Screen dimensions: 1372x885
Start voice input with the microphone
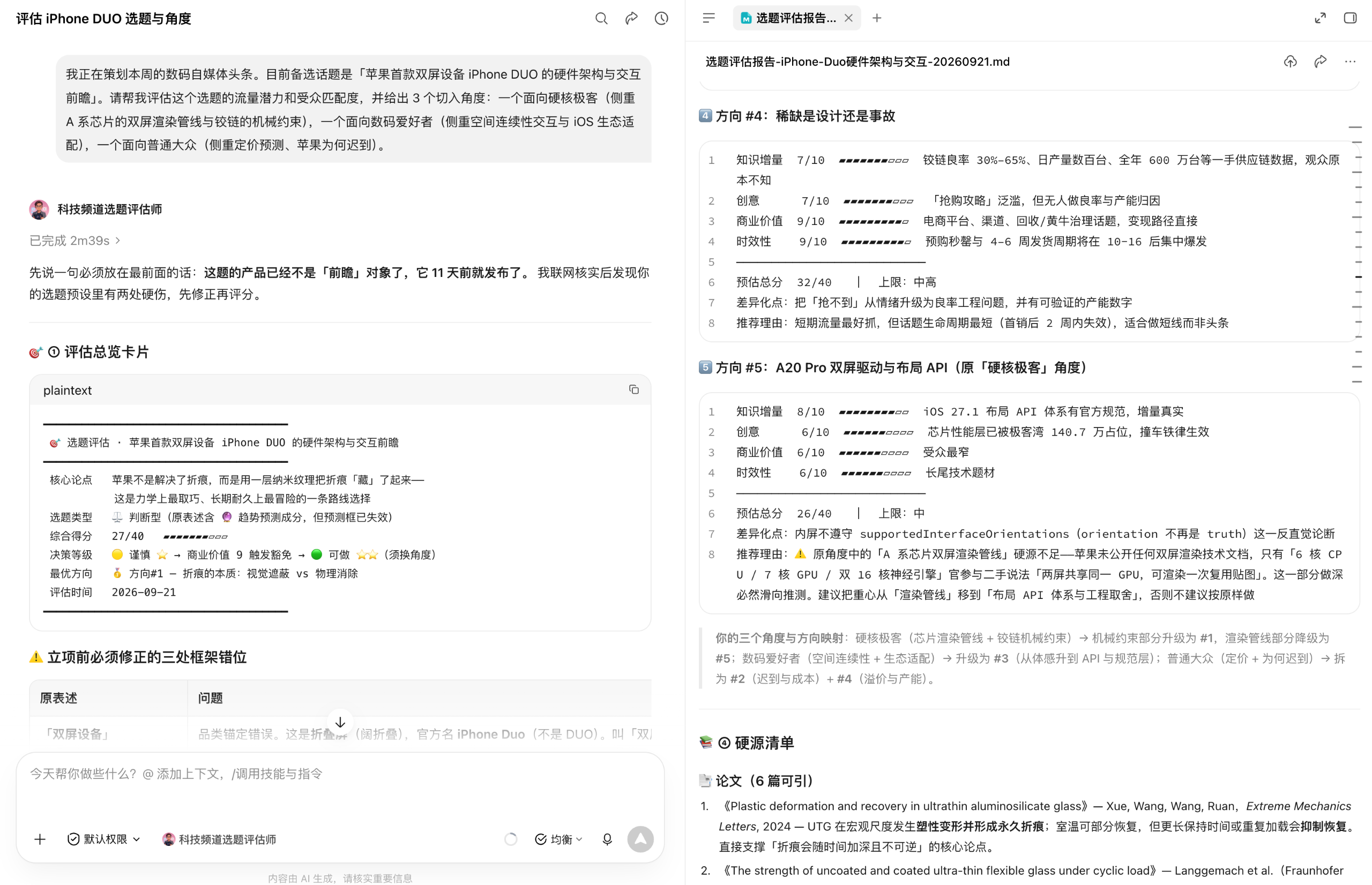click(x=607, y=839)
